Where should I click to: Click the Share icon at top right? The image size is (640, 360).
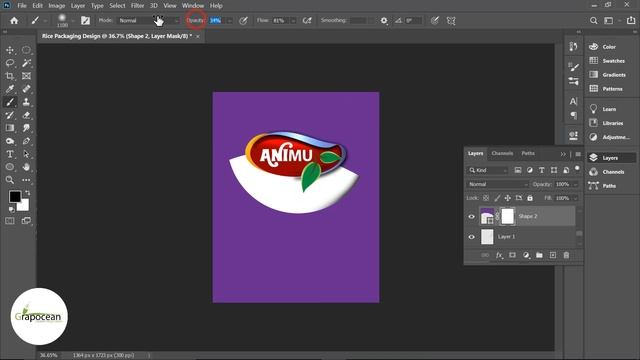[x=631, y=20]
